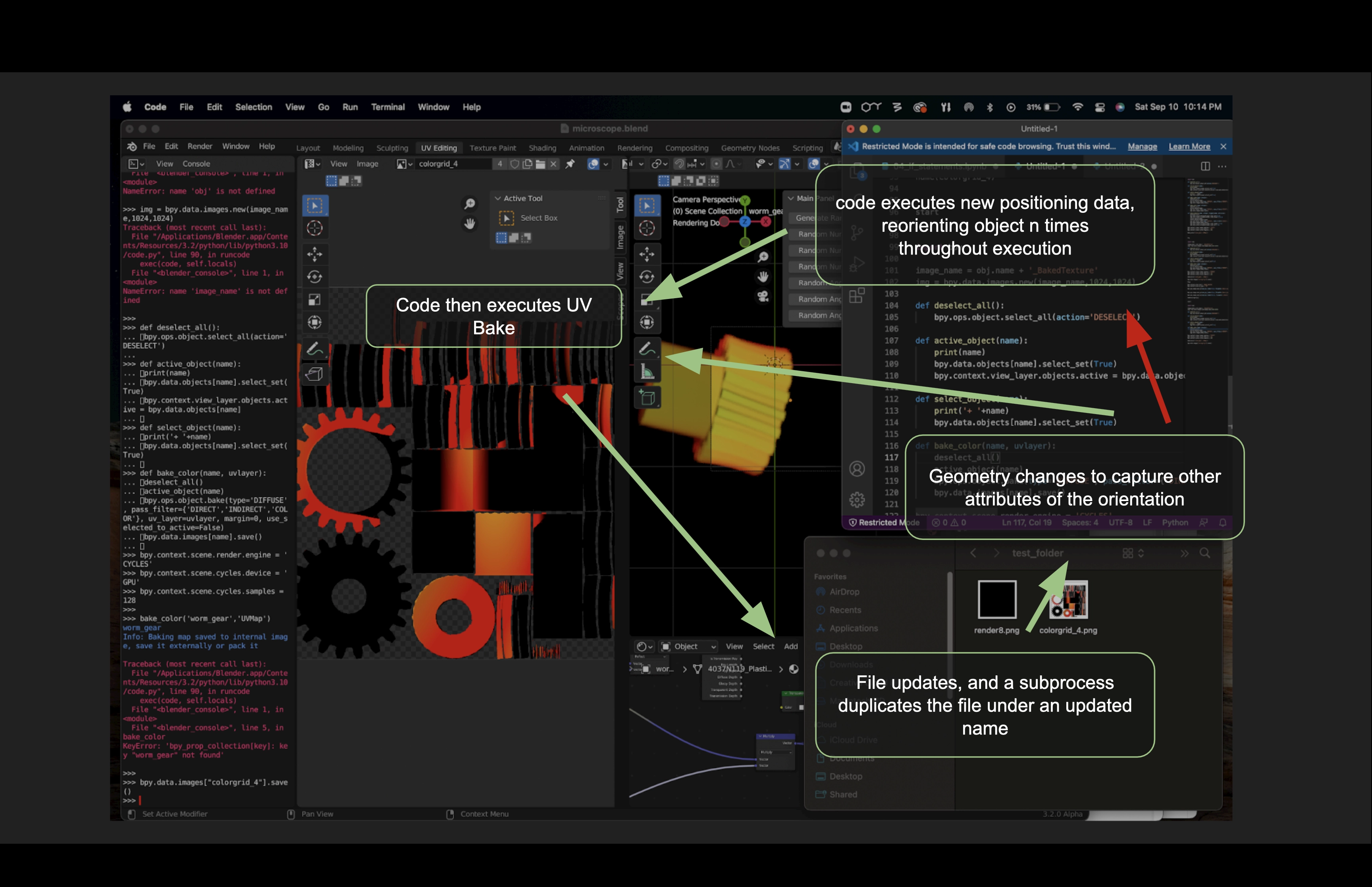The height and width of the screenshot is (887, 1372).
Task: Open the Accounts icon in VS Code activity bar
Action: click(857, 469)
